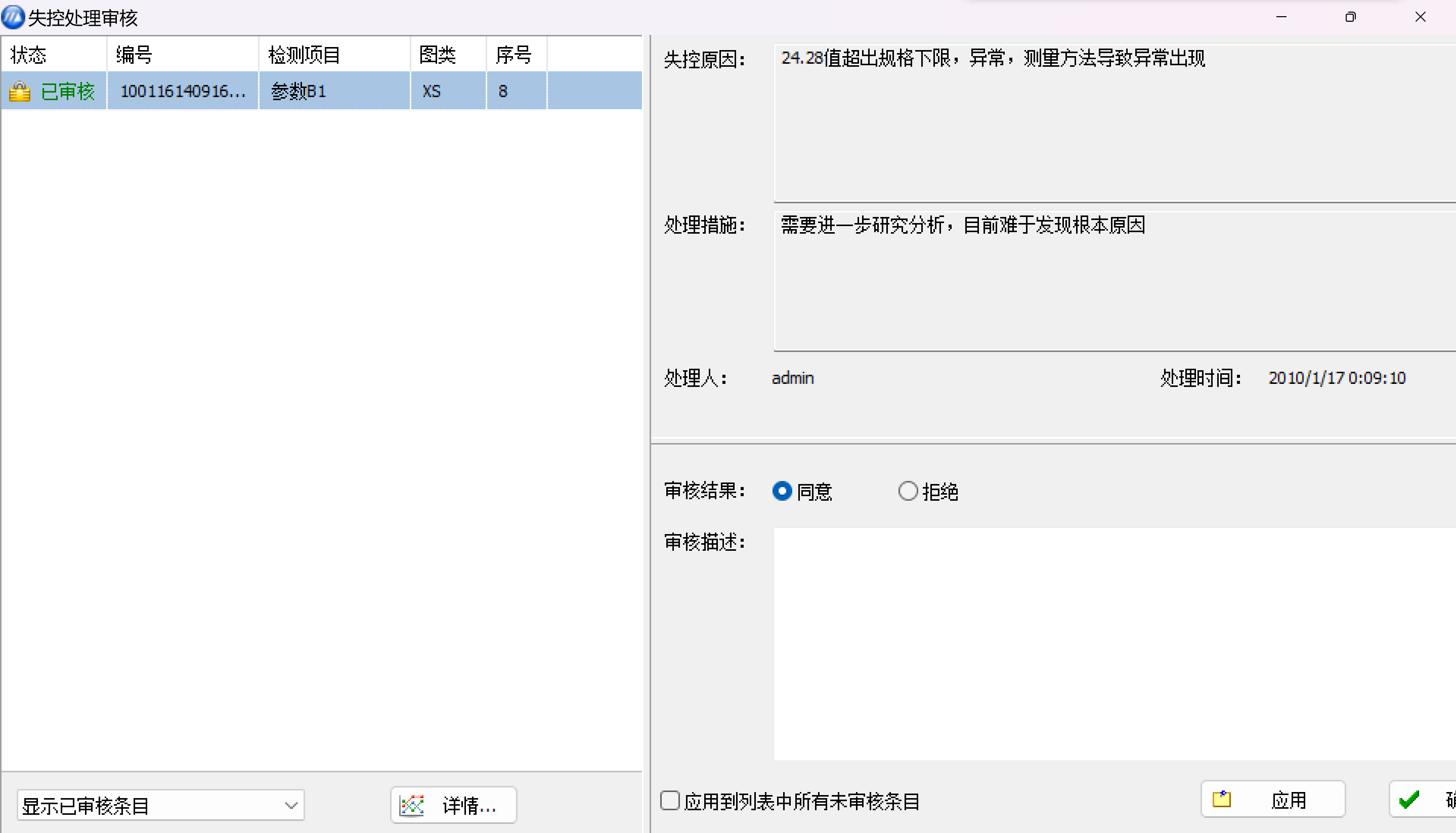The width and height of the screenshot is (1456, 833).
Task: Click the green checkmark confirm icon
Action: [x=1409, y=799]
